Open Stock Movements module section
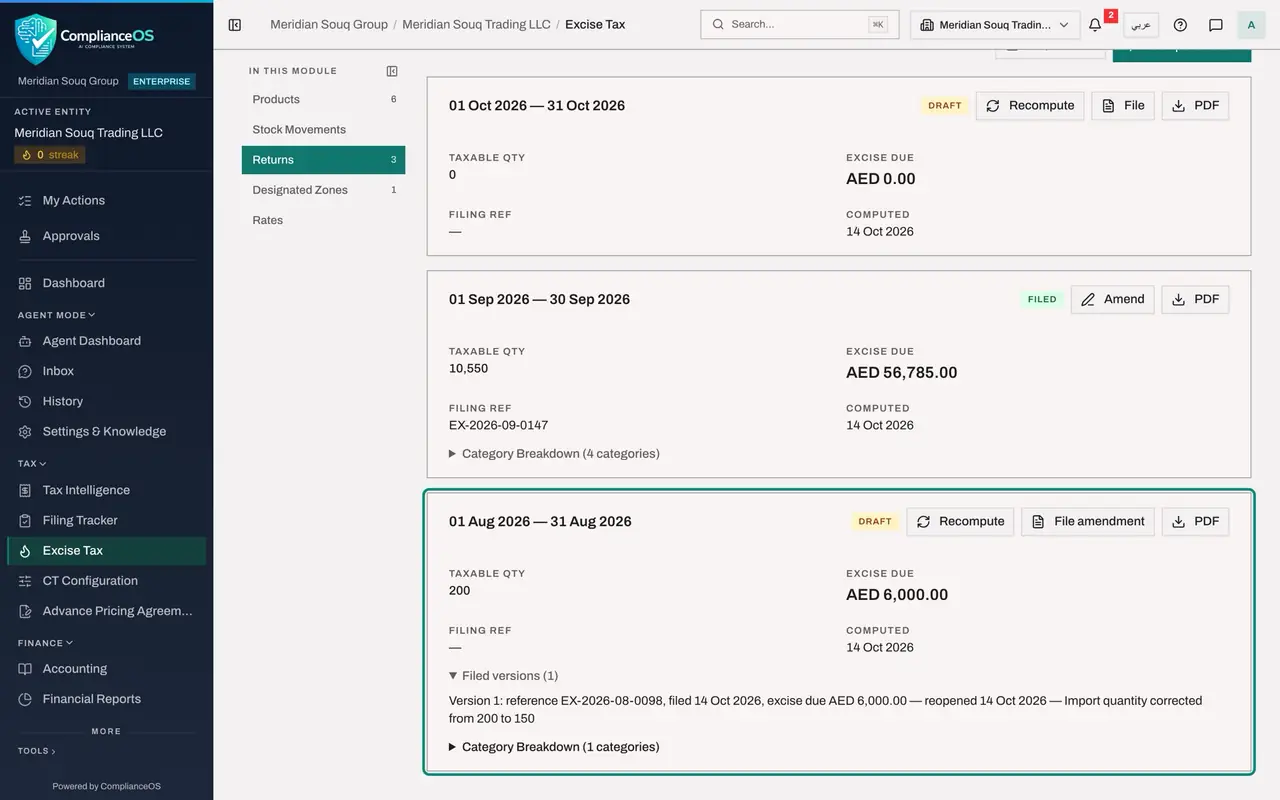The width and height of the screenshot is (1280, 800). 323,129
